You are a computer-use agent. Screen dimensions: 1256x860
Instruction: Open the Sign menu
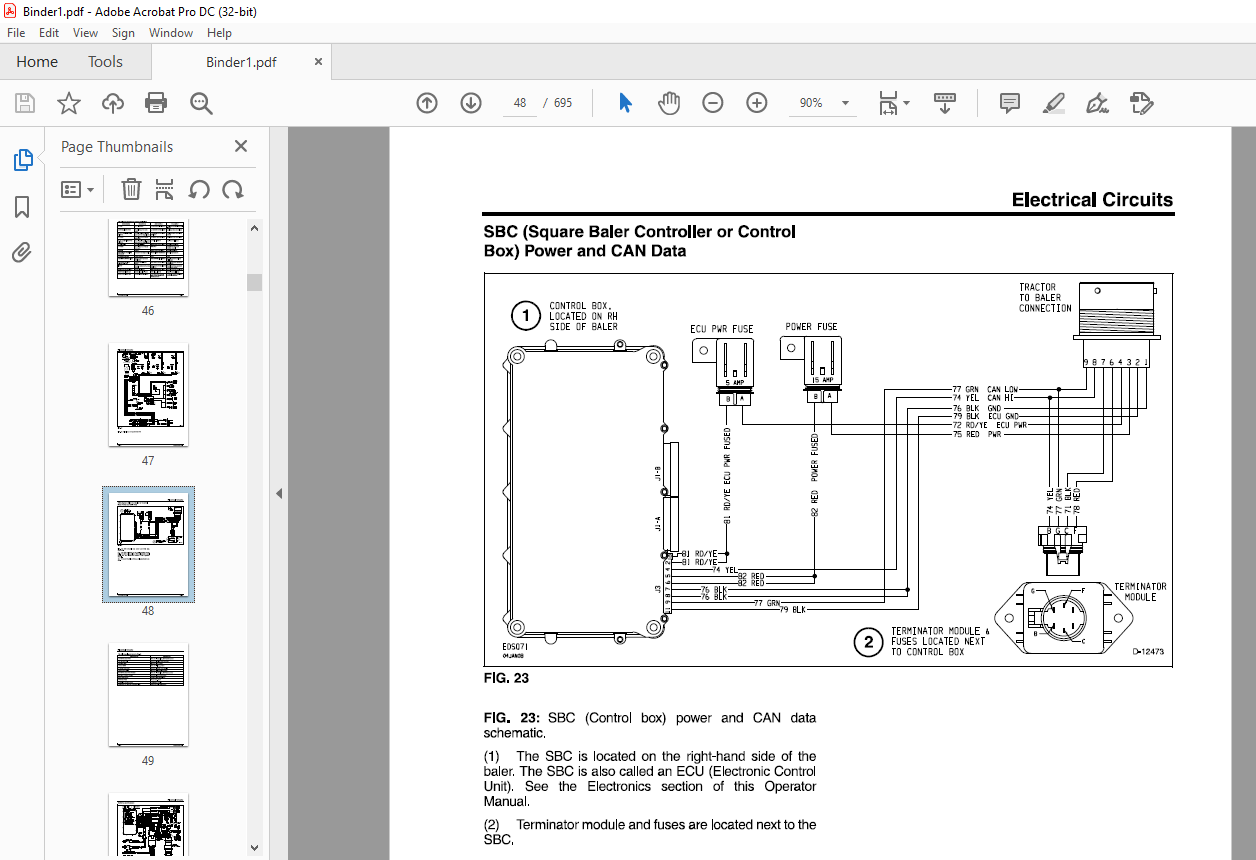click(123, 33)
